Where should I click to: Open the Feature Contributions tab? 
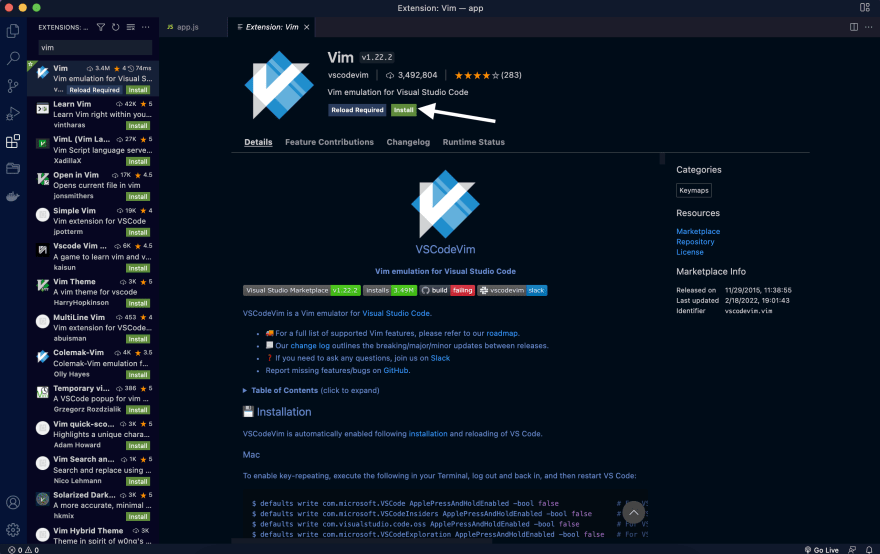tap(329, 142)
